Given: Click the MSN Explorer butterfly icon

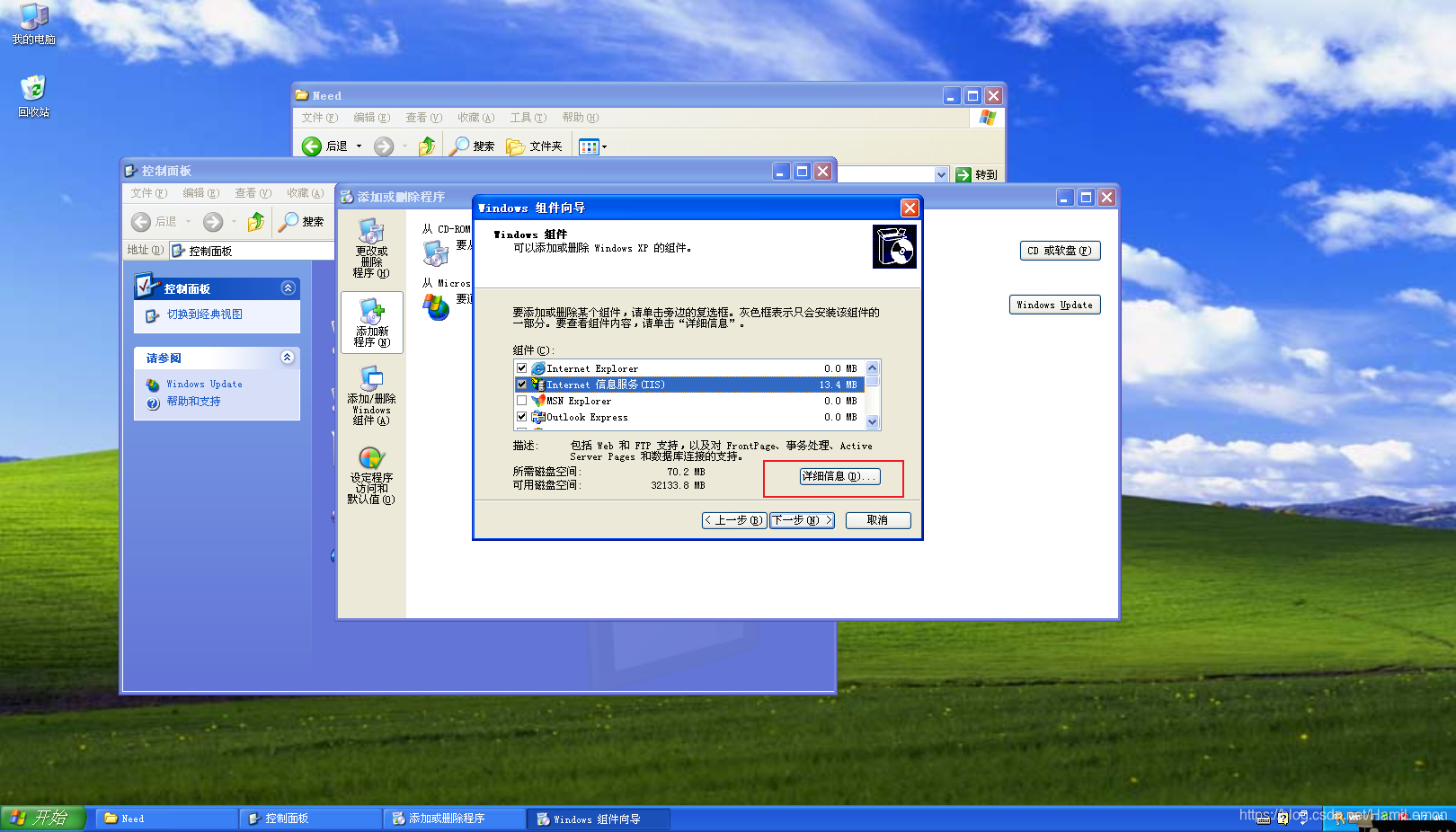Looking at the screenshot, I should point(538,401).
